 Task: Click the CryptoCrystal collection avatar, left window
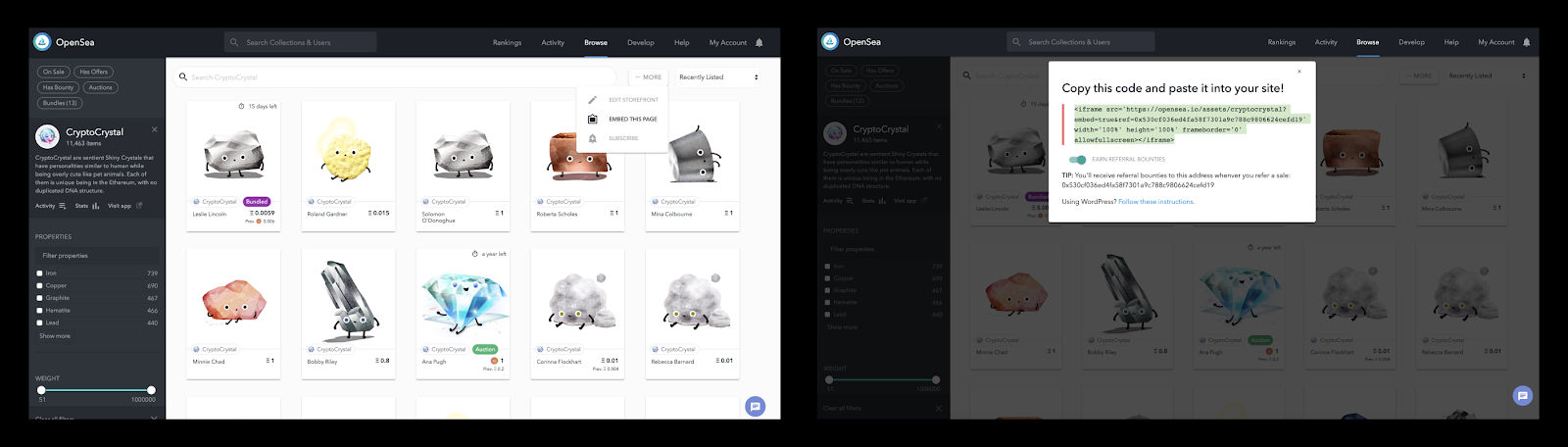[47, 136]
